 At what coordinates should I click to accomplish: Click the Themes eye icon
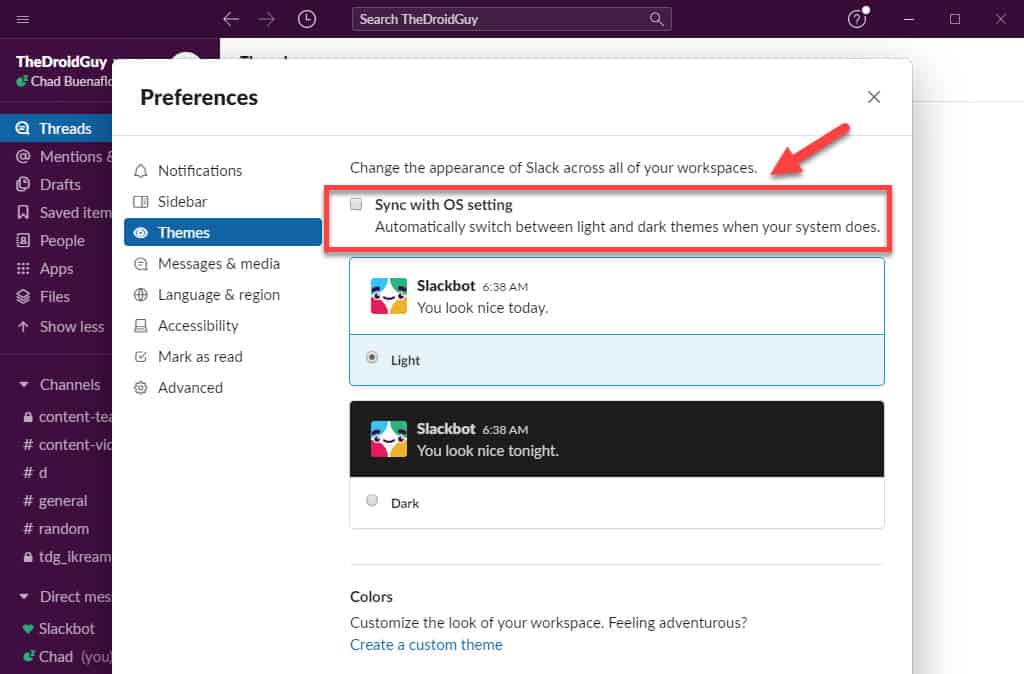[x=140, y=233]
